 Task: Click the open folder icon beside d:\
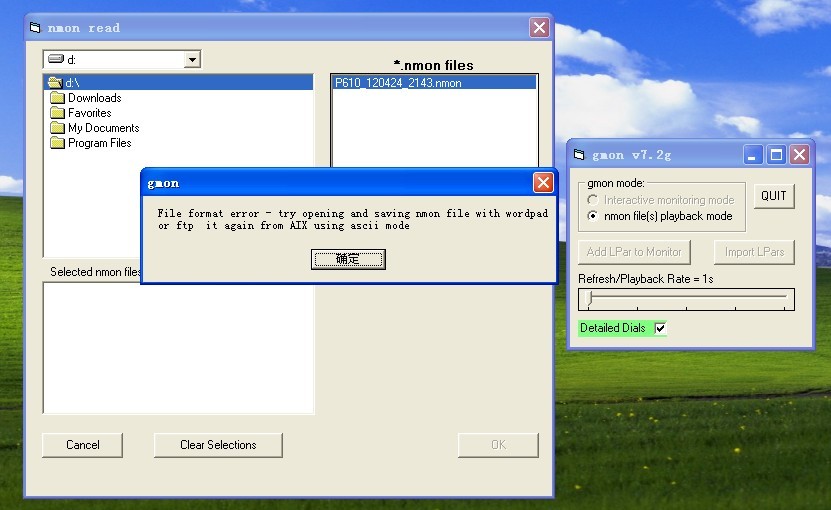pos(55,83)
